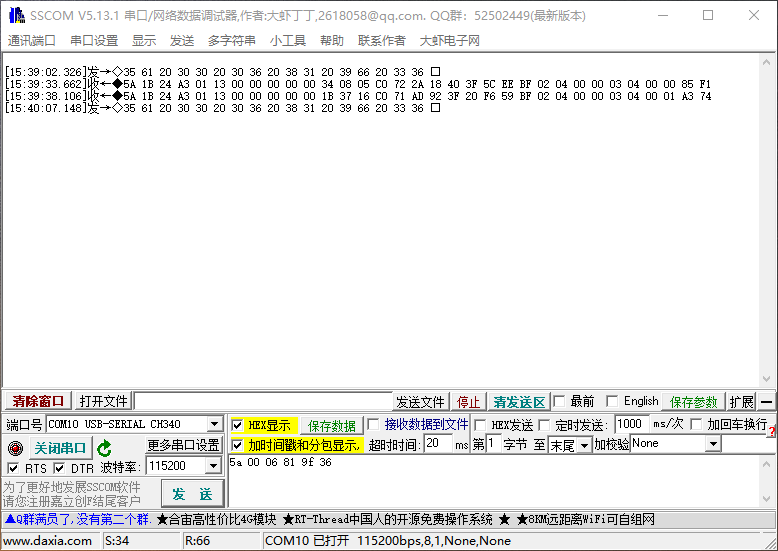Open the 多字符串 menu
Viewport: 778px width, 551px height.
pos(232,41)
